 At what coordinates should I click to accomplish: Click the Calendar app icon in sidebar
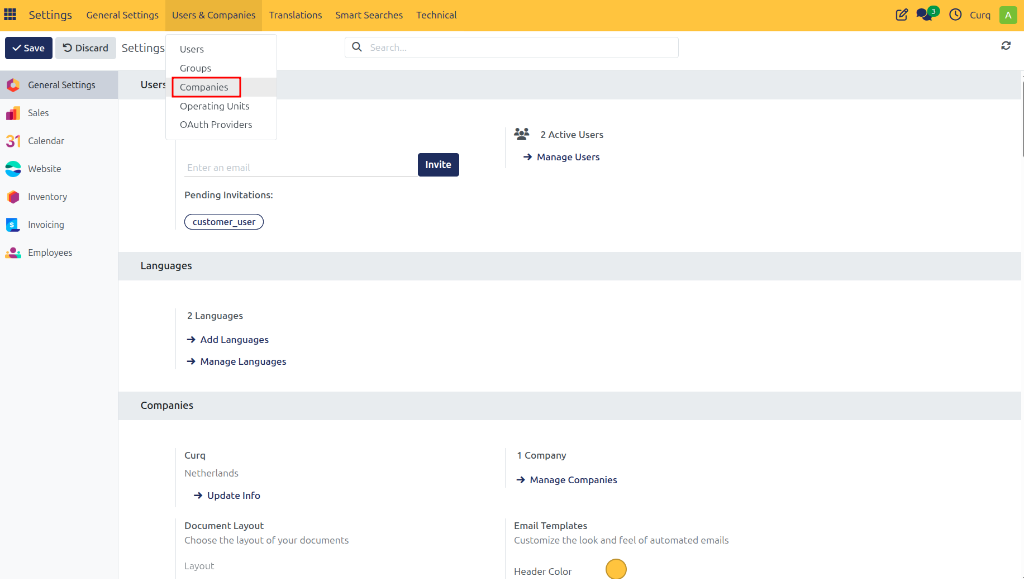pos(13,141)
